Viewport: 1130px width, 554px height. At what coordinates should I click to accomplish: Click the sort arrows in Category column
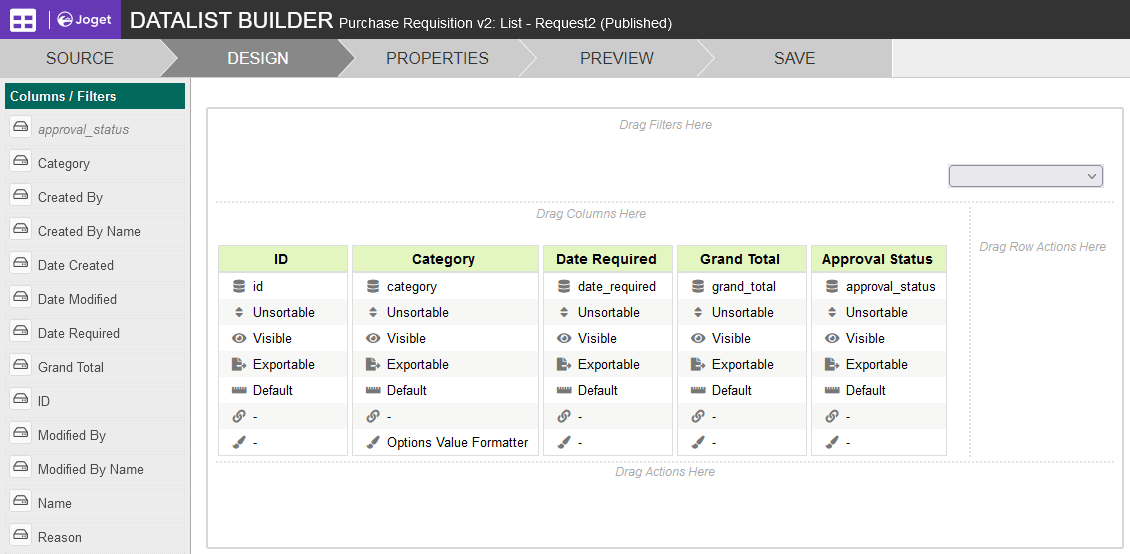pyautogui.click(x=373, y=312)
